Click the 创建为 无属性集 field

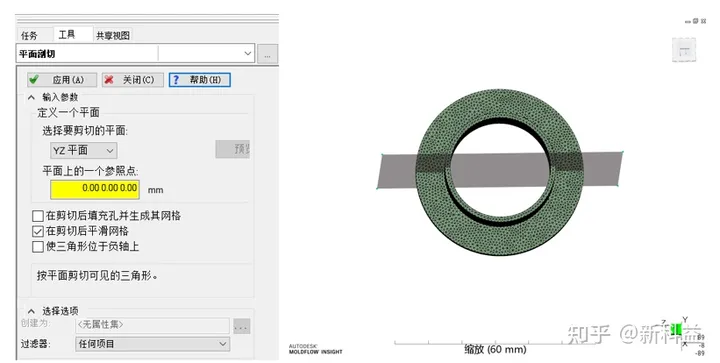pyautogui.click(x=152, y=325)
